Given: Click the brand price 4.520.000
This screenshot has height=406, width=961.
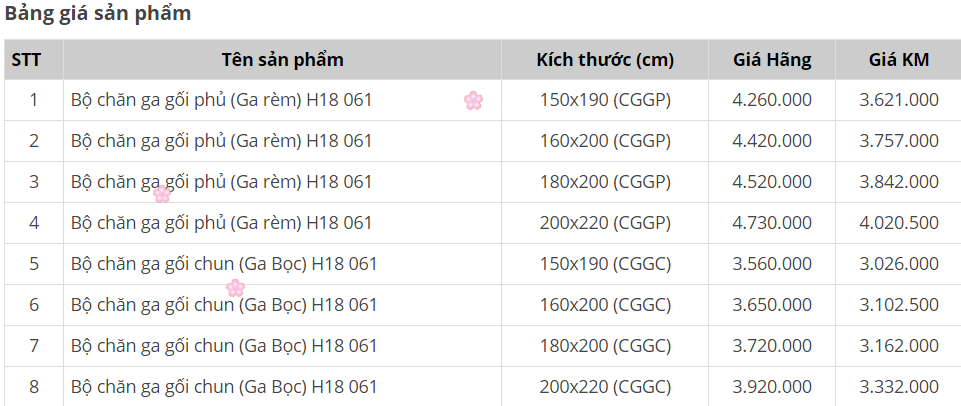Looking at the screenshot, I should (771, 182).
